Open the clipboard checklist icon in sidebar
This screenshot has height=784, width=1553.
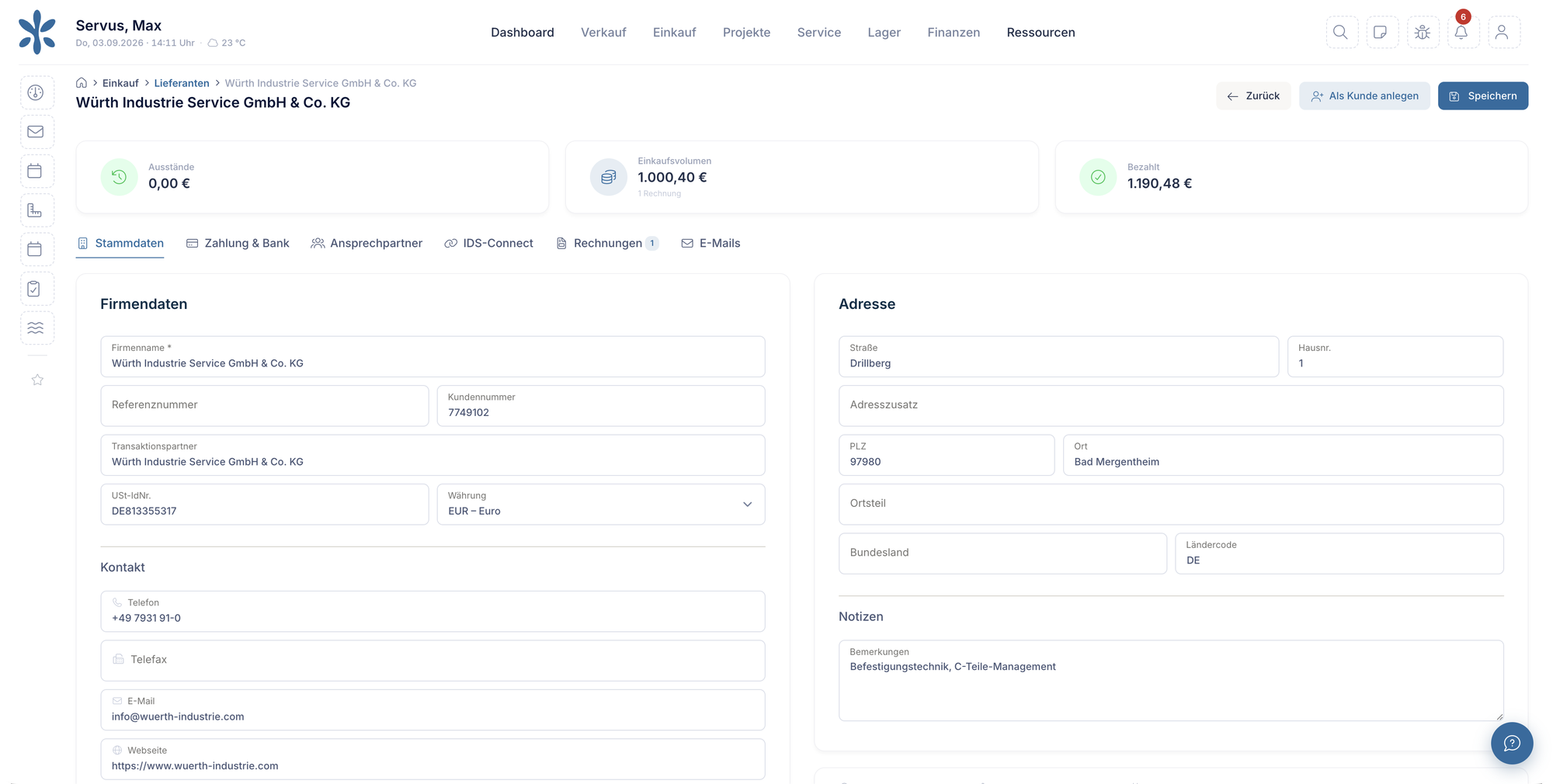36,289
